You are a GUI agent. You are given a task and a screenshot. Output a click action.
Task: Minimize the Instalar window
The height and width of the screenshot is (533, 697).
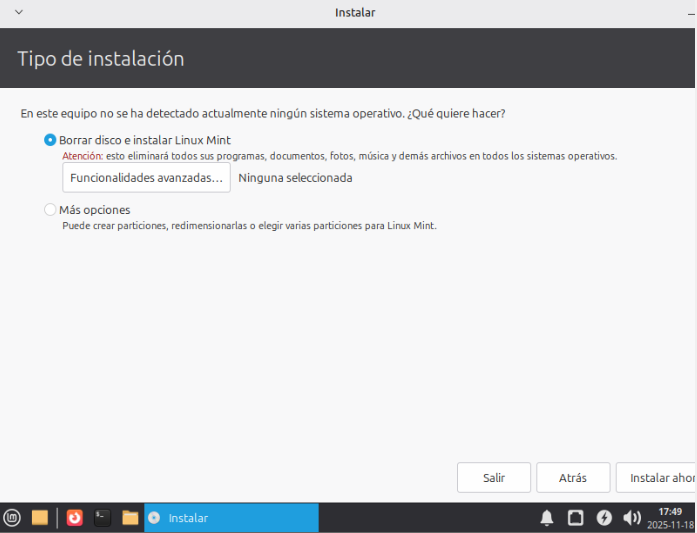click(x=692, y=13)
